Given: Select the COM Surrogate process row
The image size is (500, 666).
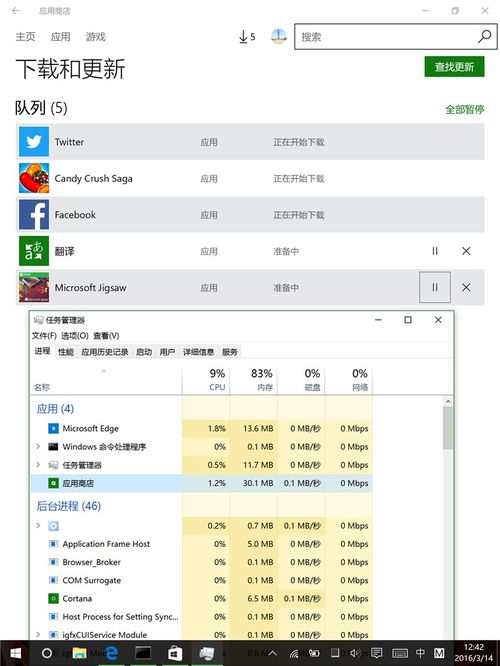Looking at the screenshot, I should pos(201,580).
